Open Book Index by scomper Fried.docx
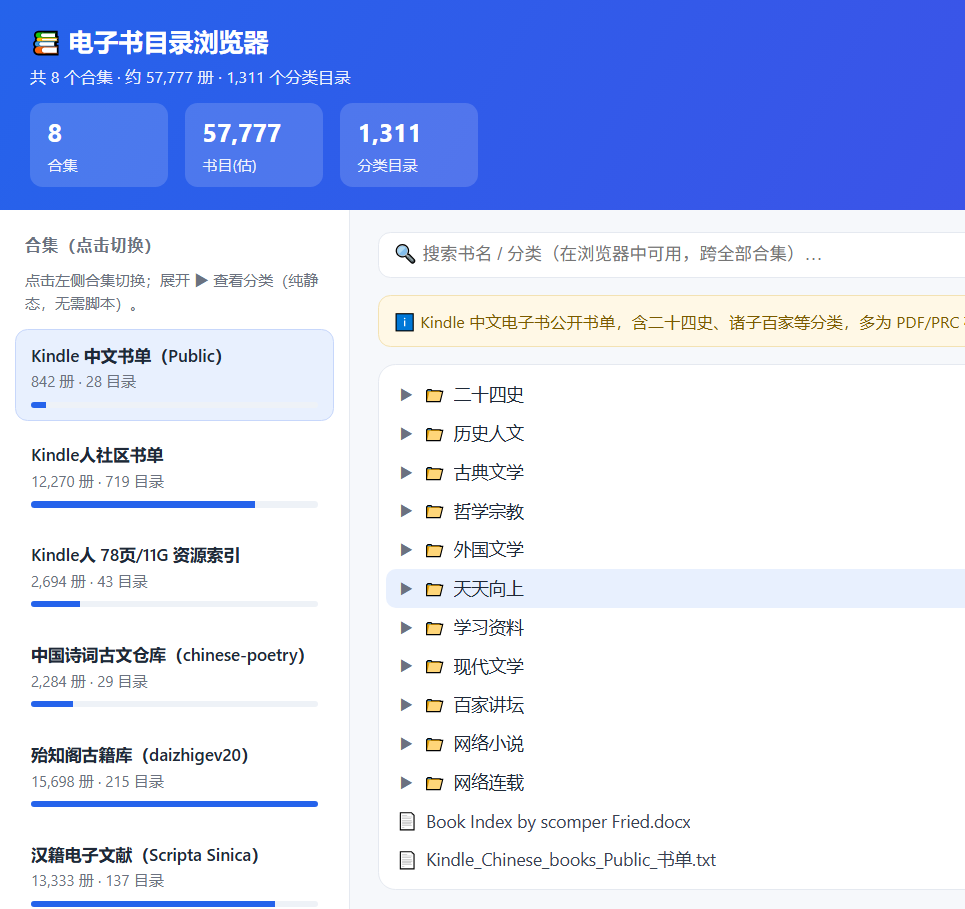Viewport: 965px width, 909px height. pos(558,822)
